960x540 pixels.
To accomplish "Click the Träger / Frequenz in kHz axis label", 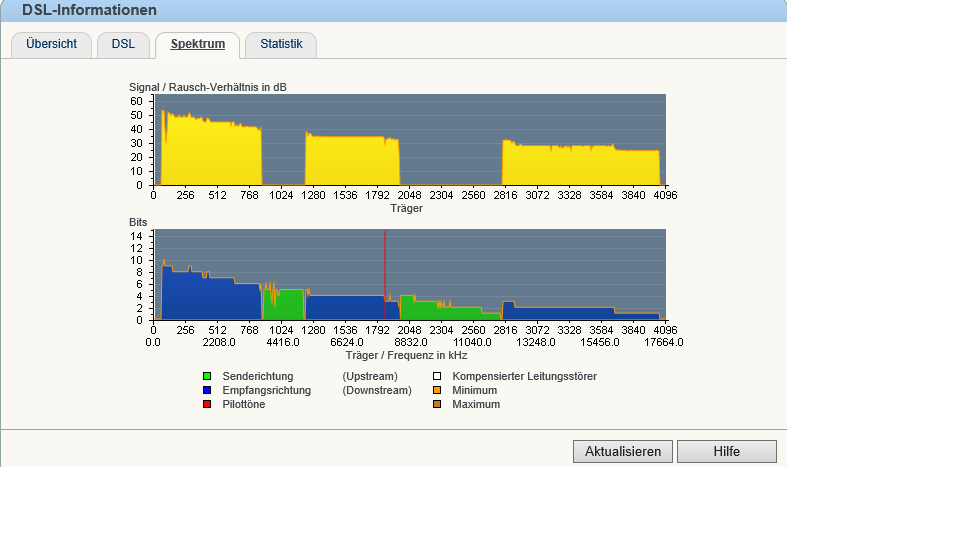I will coord(406,355).
